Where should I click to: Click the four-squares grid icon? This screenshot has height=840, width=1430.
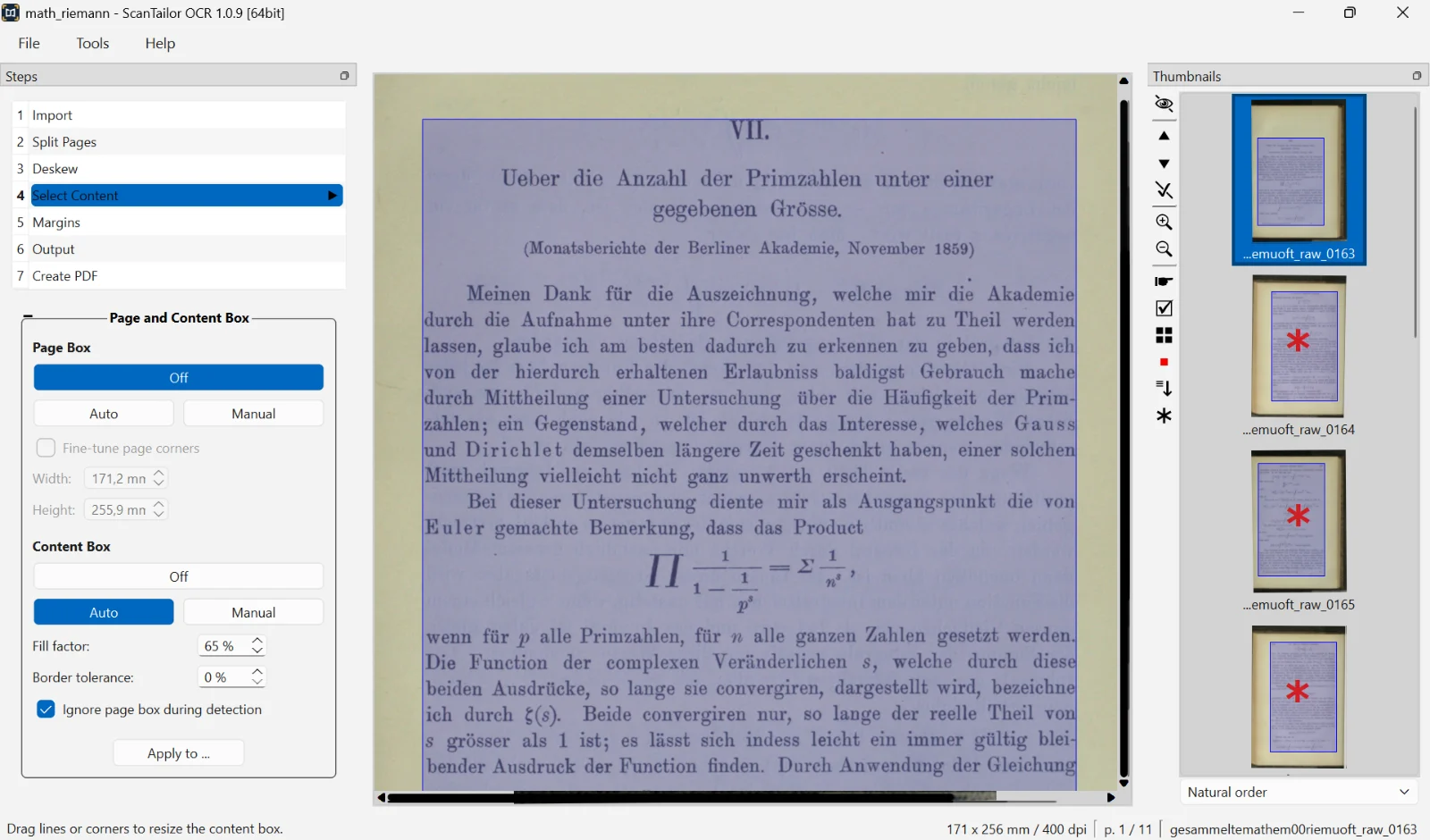1164,335
